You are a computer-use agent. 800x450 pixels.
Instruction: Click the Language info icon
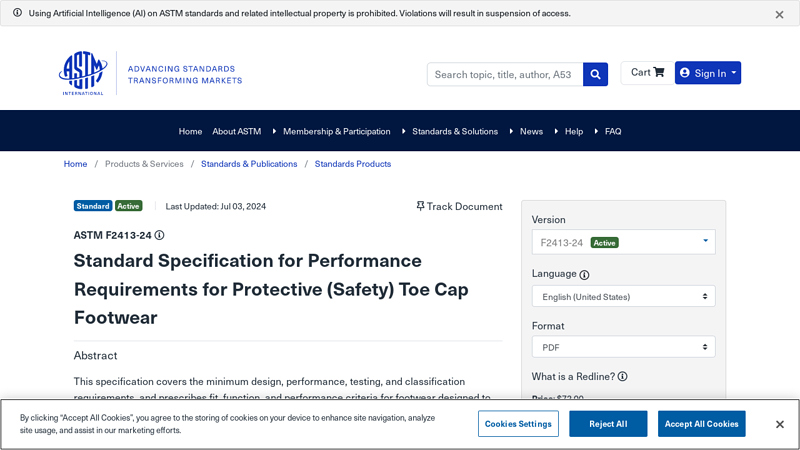coord(585,275)
